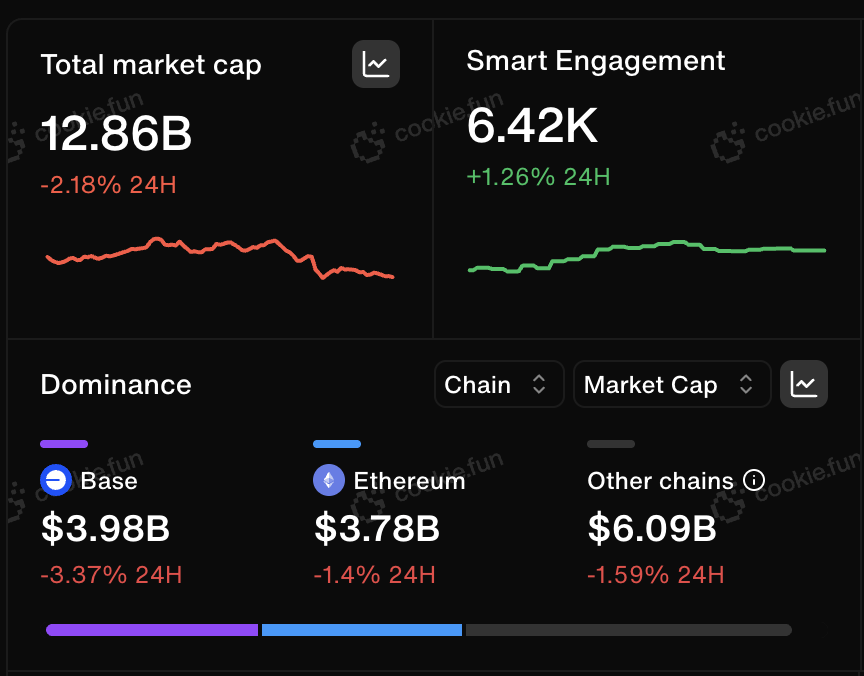This screenshot has height=676, width=864.
Task: Expand the Chain dropdown
Action: pos(499,385)
